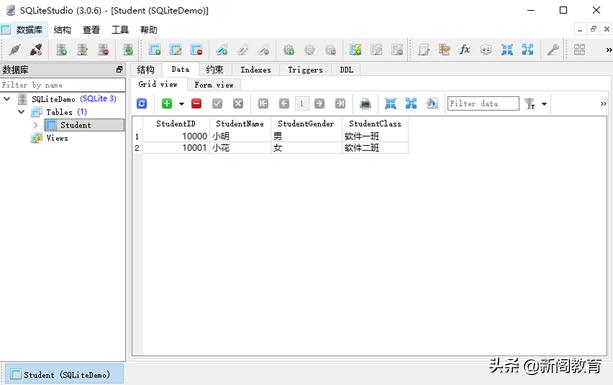Image resolution: width=613 pixels, height=385 pixels.
Task: Switch to the Form view tab
Action: click(214, 85)
